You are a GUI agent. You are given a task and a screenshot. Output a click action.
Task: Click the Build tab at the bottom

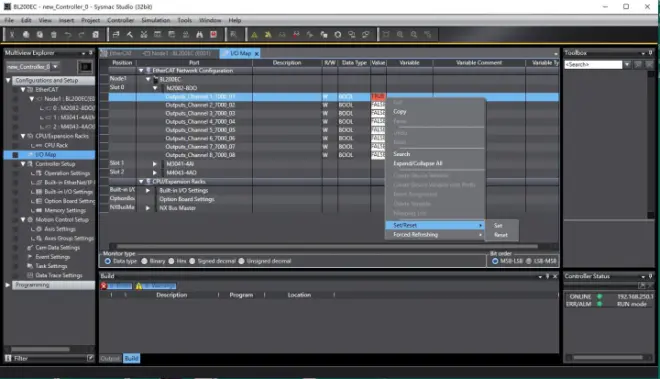tap(131, 358)
